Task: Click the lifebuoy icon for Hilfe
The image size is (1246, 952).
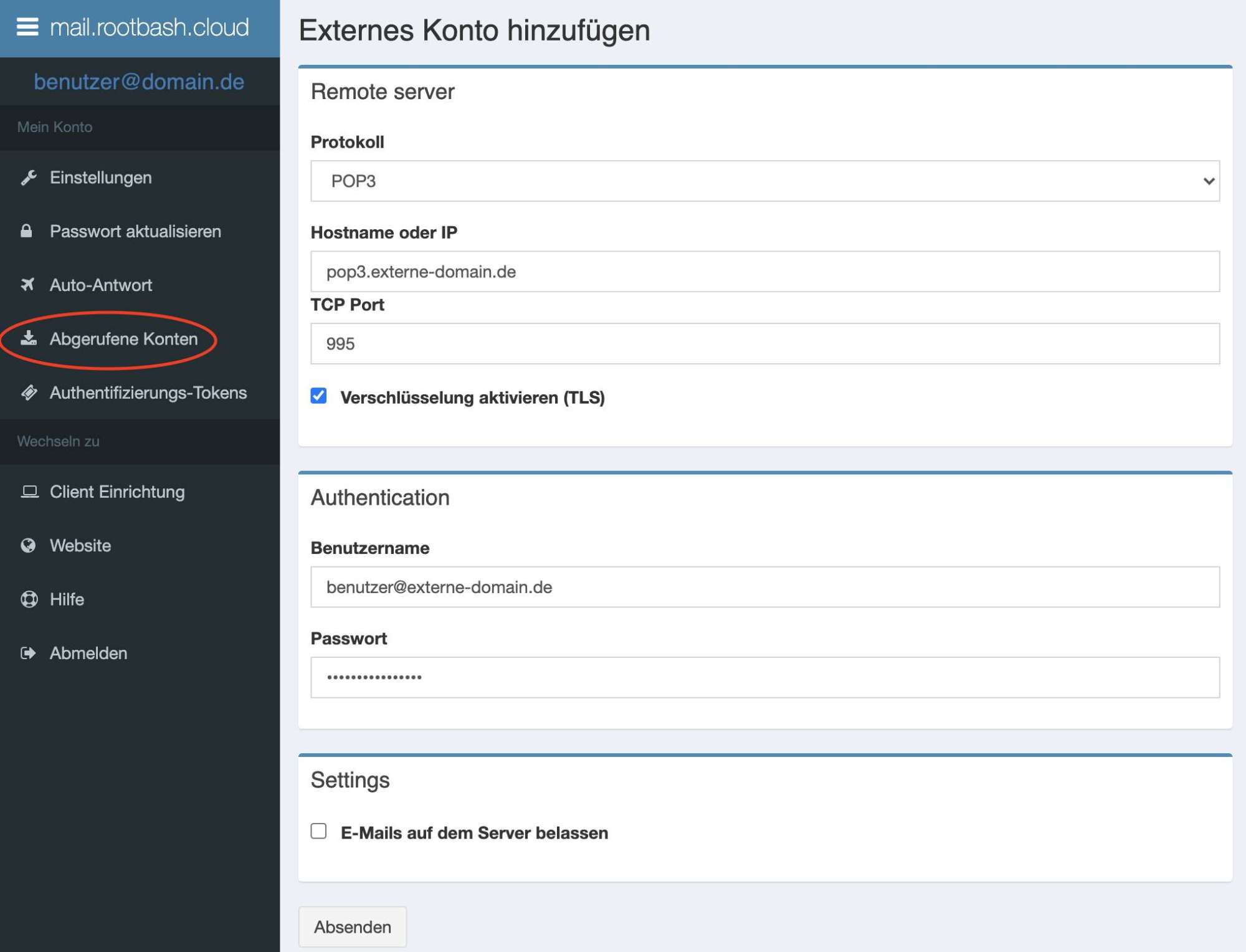Action: [29, 599]
